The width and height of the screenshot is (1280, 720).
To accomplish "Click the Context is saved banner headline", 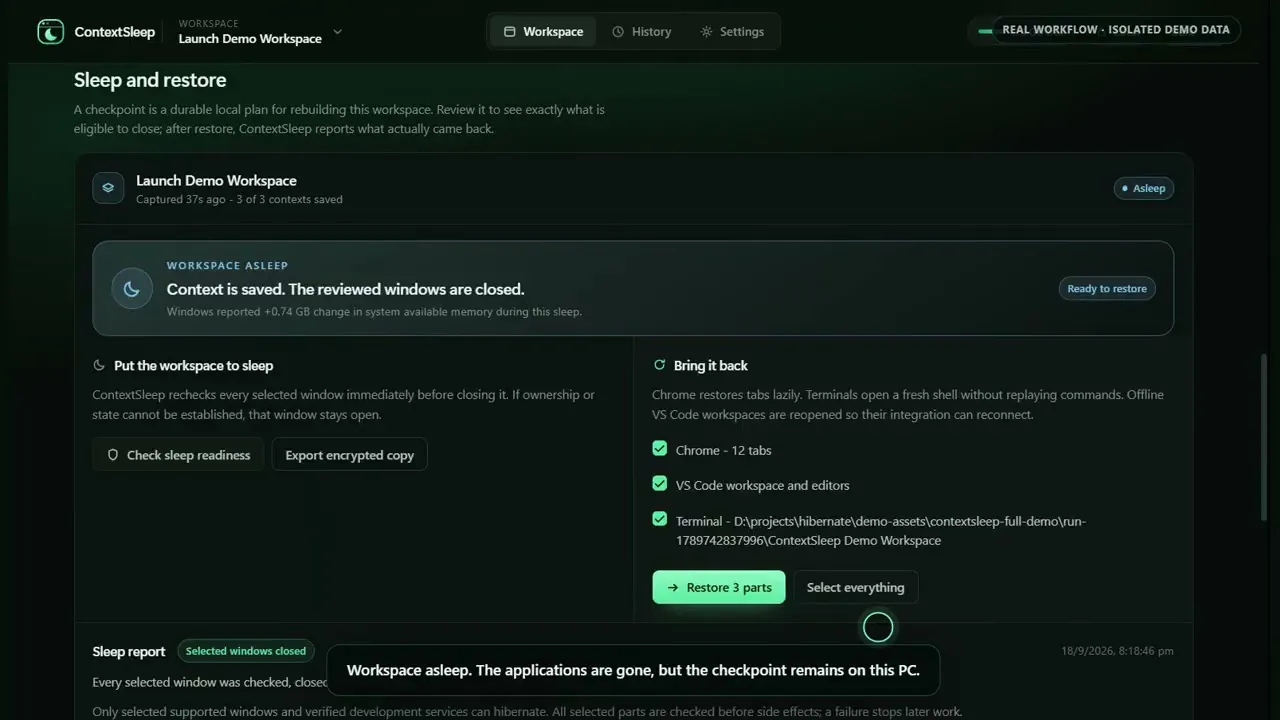I will (x=346, y=290).
